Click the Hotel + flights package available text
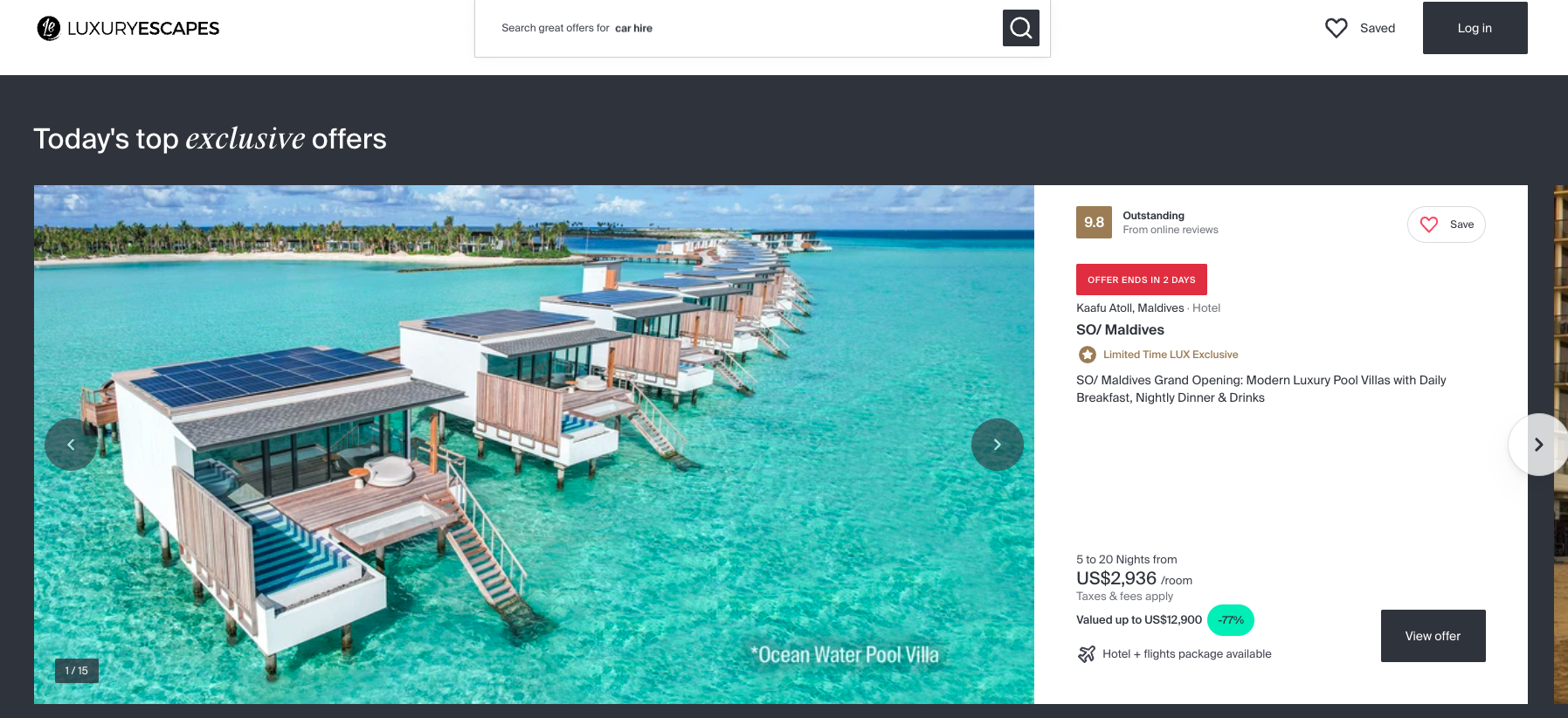Screen dimensions: 1568x718 click(1186, 653)
